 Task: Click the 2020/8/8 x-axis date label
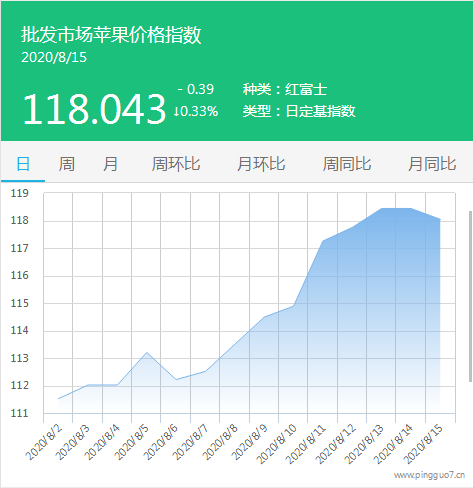pyautogui.click(x=220, y=442)
